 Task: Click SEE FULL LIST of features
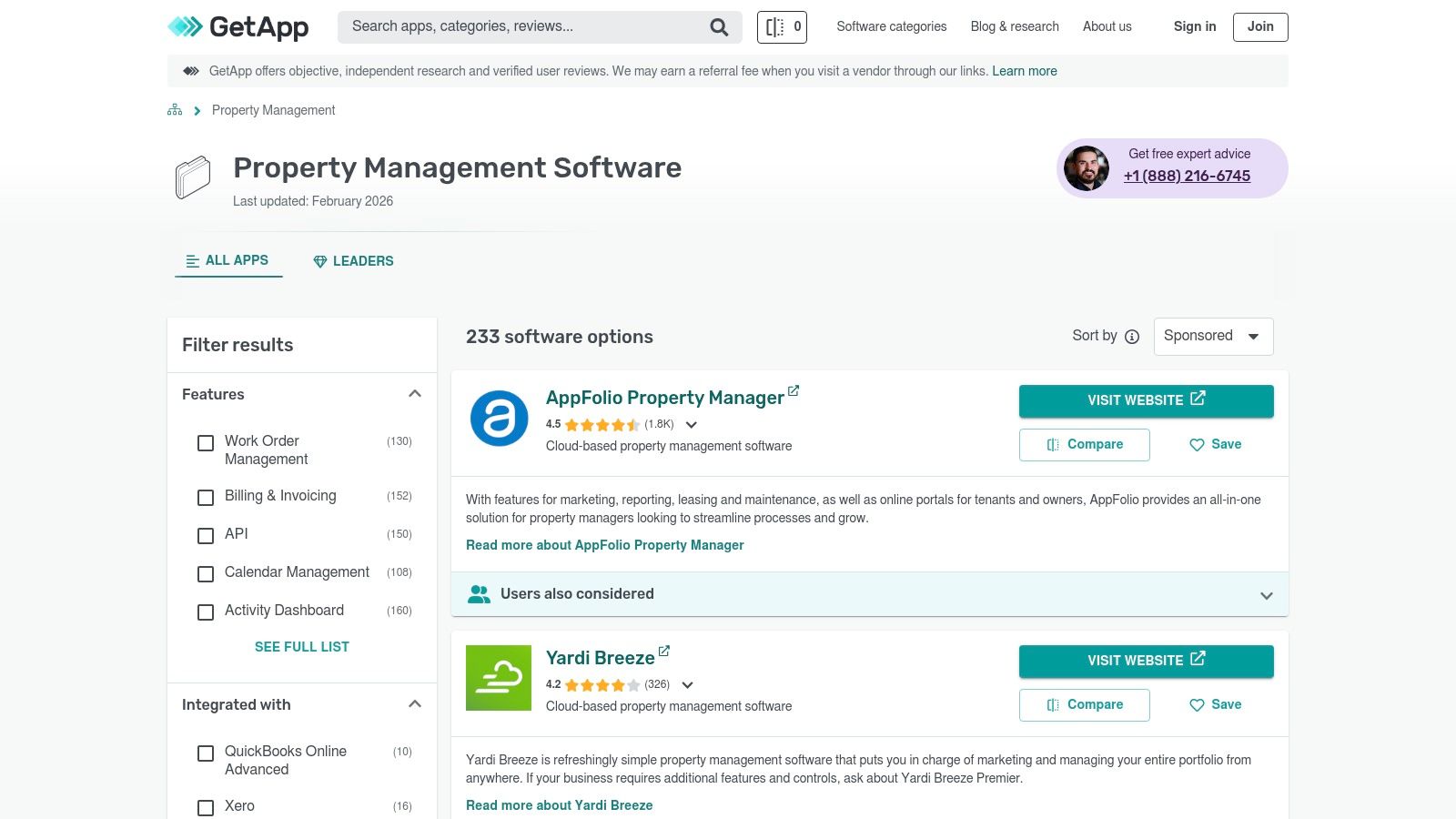(x=302, y=647)
